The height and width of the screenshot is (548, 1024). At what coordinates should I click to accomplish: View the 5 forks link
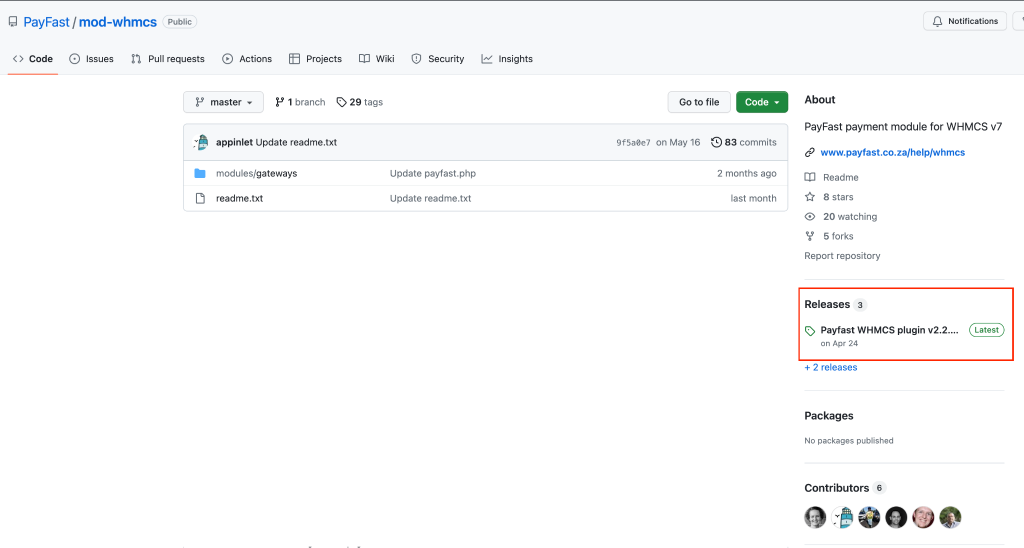[x=838, y=236]
